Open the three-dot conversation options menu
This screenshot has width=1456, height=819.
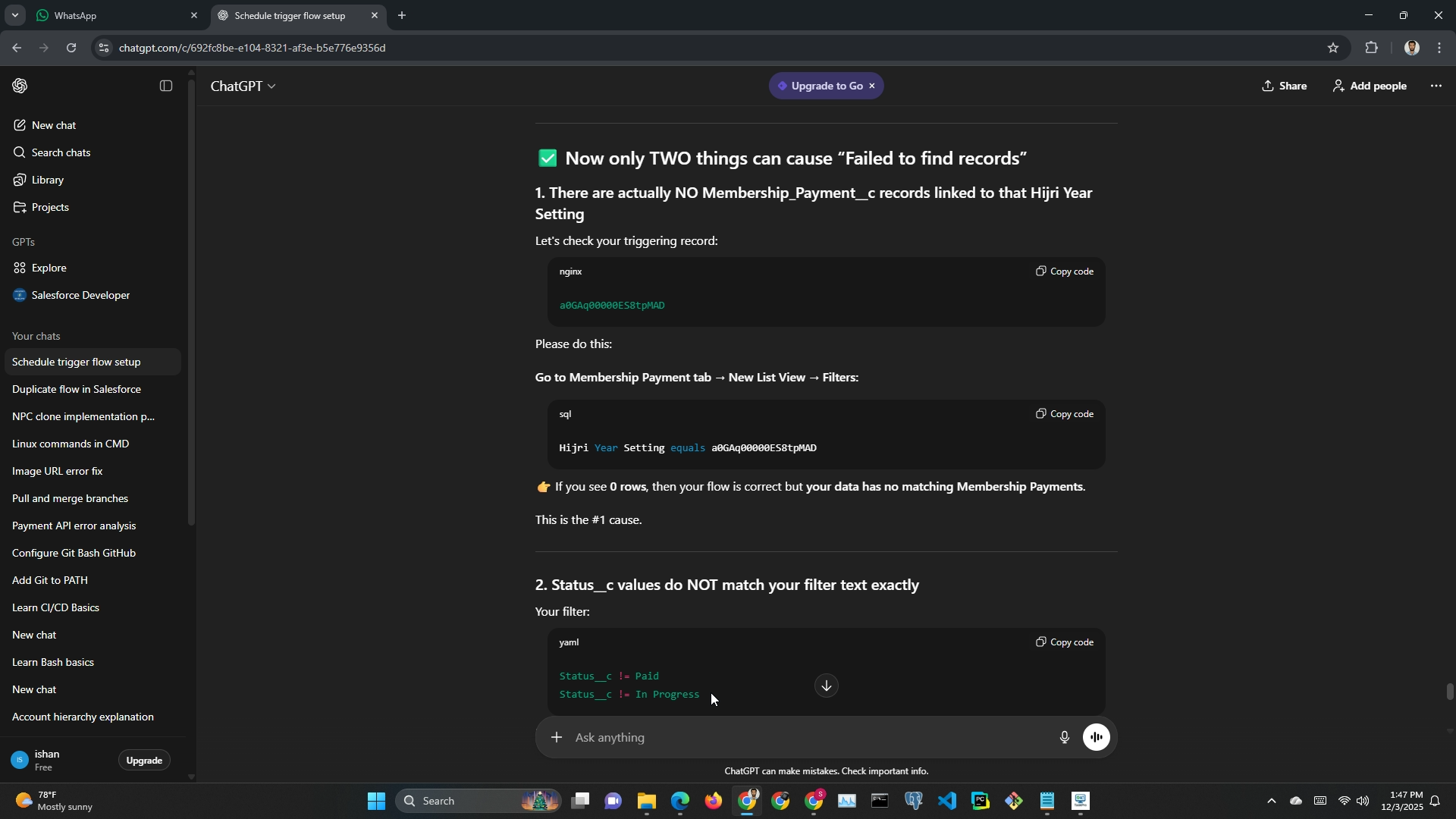coord(1436,86)
